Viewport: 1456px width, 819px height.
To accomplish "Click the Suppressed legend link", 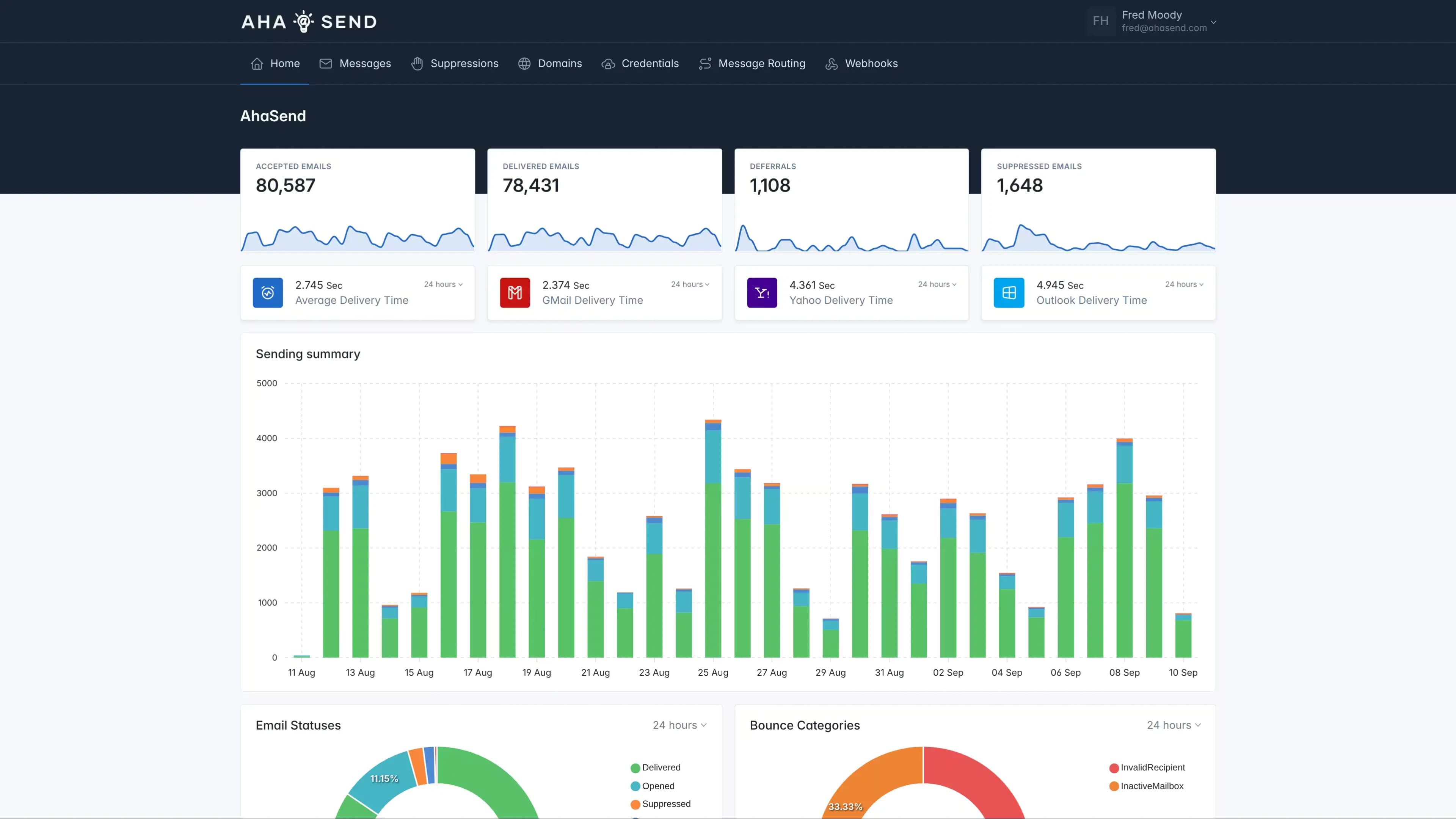I will point(667,804).
